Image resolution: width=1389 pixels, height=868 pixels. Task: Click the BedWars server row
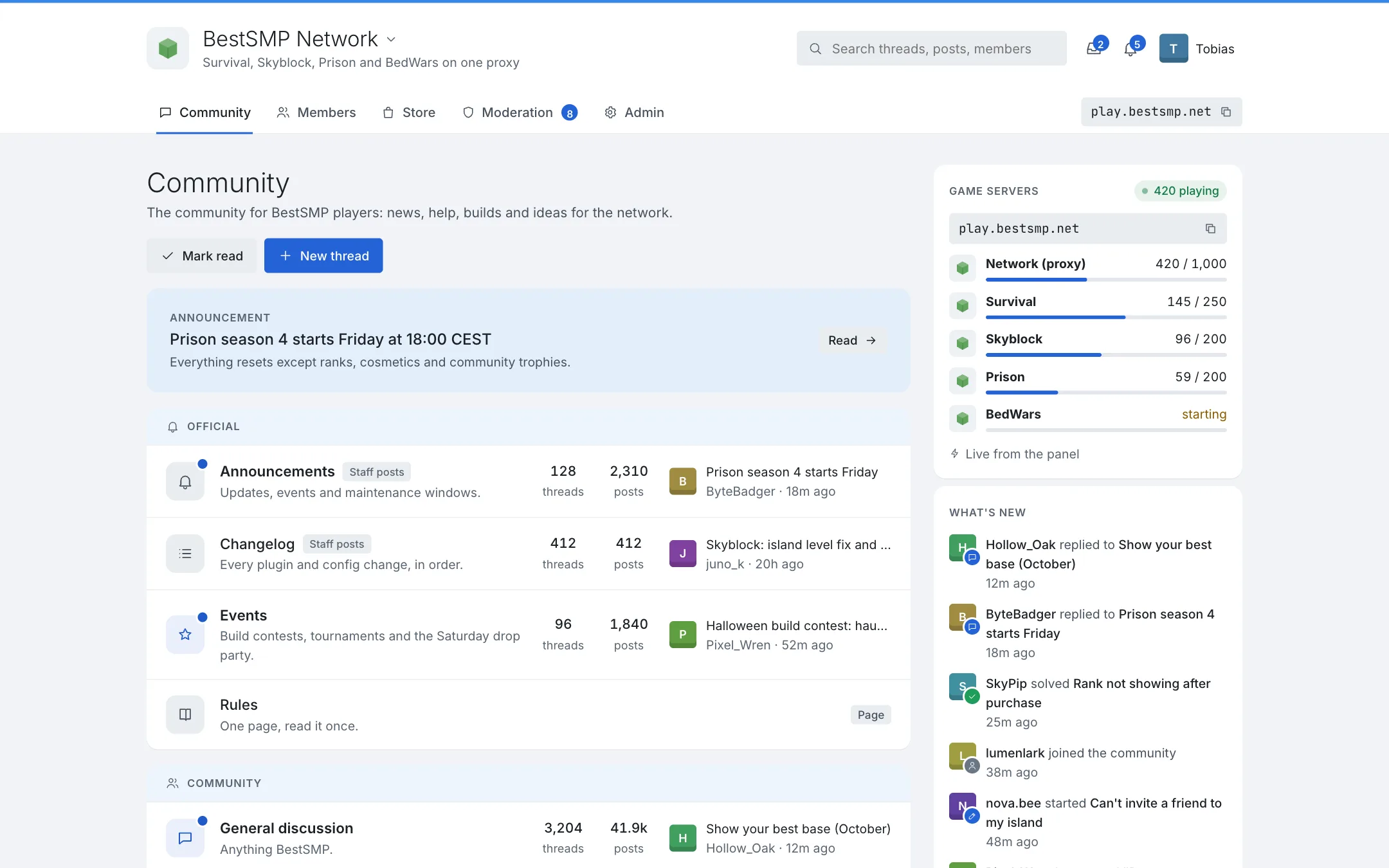(x=1088, y=418)
